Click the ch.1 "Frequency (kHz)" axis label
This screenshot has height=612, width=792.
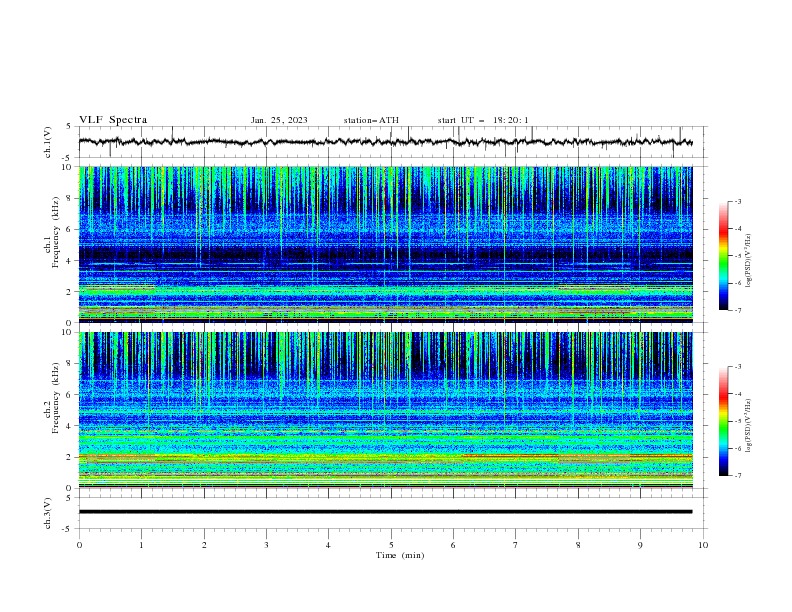click(56, 231)
